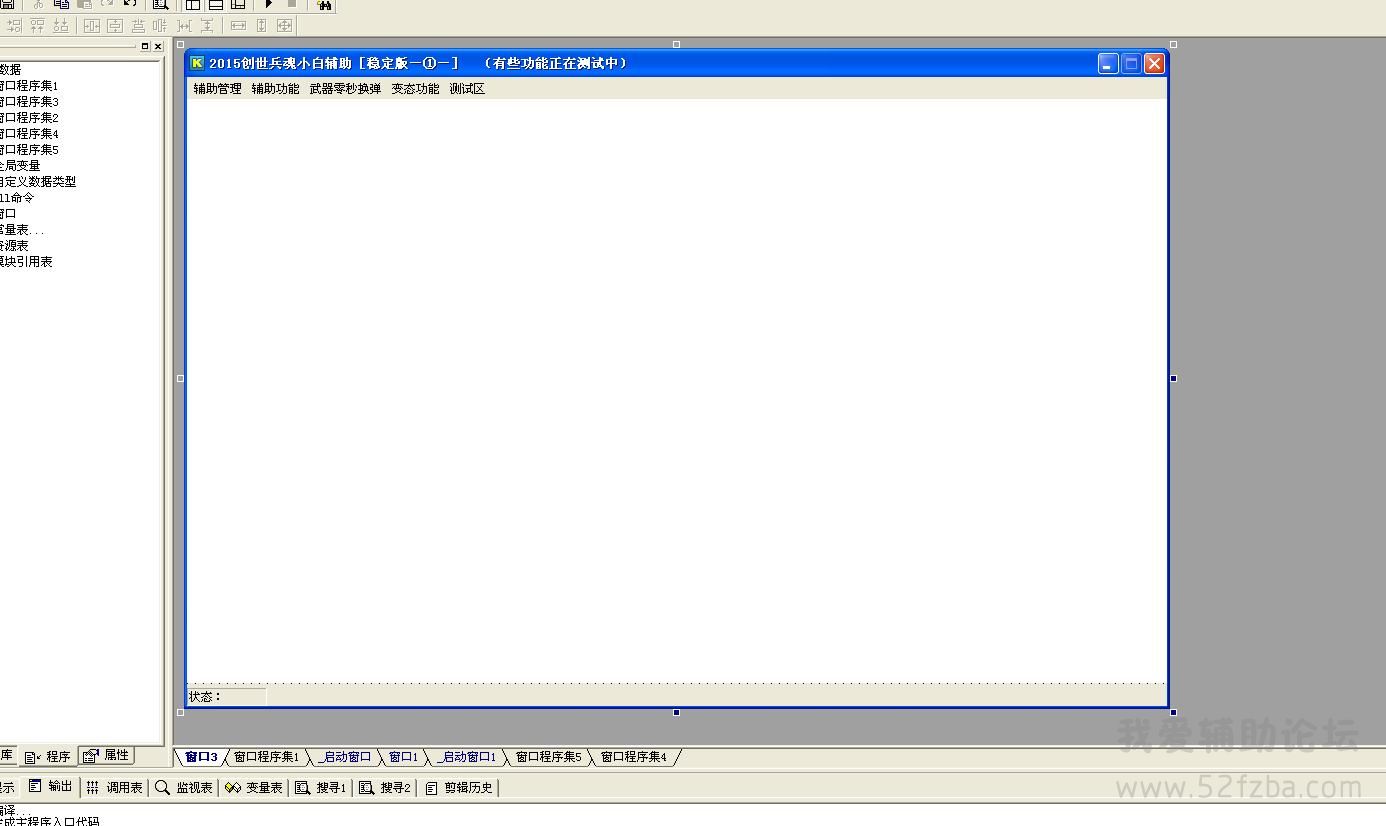Select 窗口程序集3 in the program tree
This screenshot has height=826, width=1386.
pos(29,102)
